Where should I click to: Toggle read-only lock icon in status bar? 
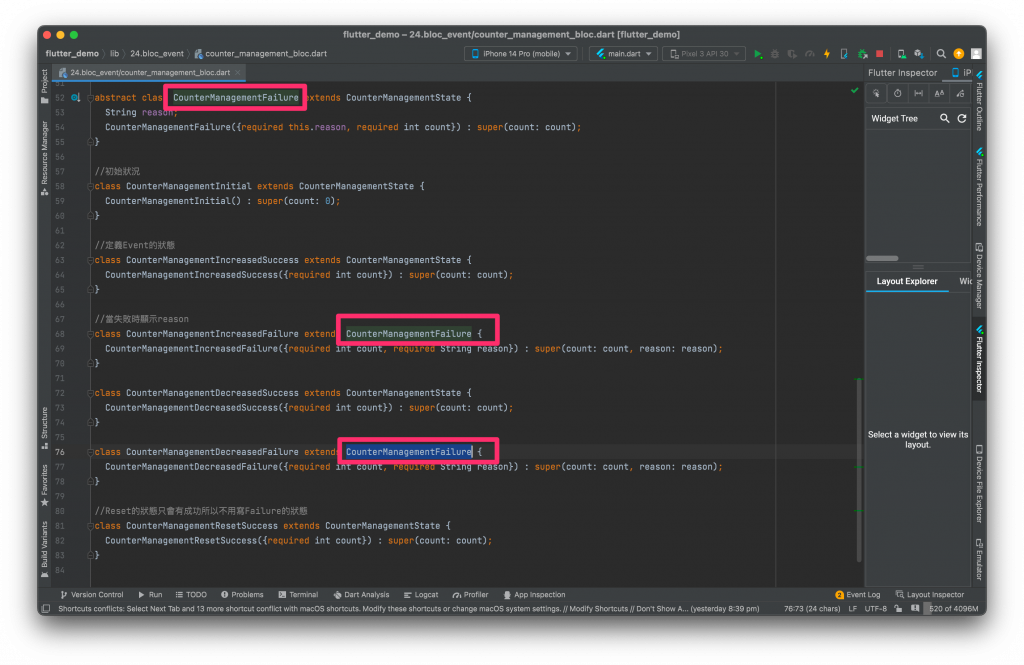click(x=898, y=609)
